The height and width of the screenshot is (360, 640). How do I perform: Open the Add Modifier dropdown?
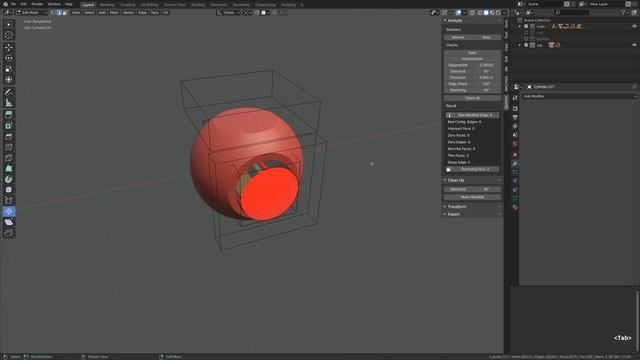[x=580, y=96]
